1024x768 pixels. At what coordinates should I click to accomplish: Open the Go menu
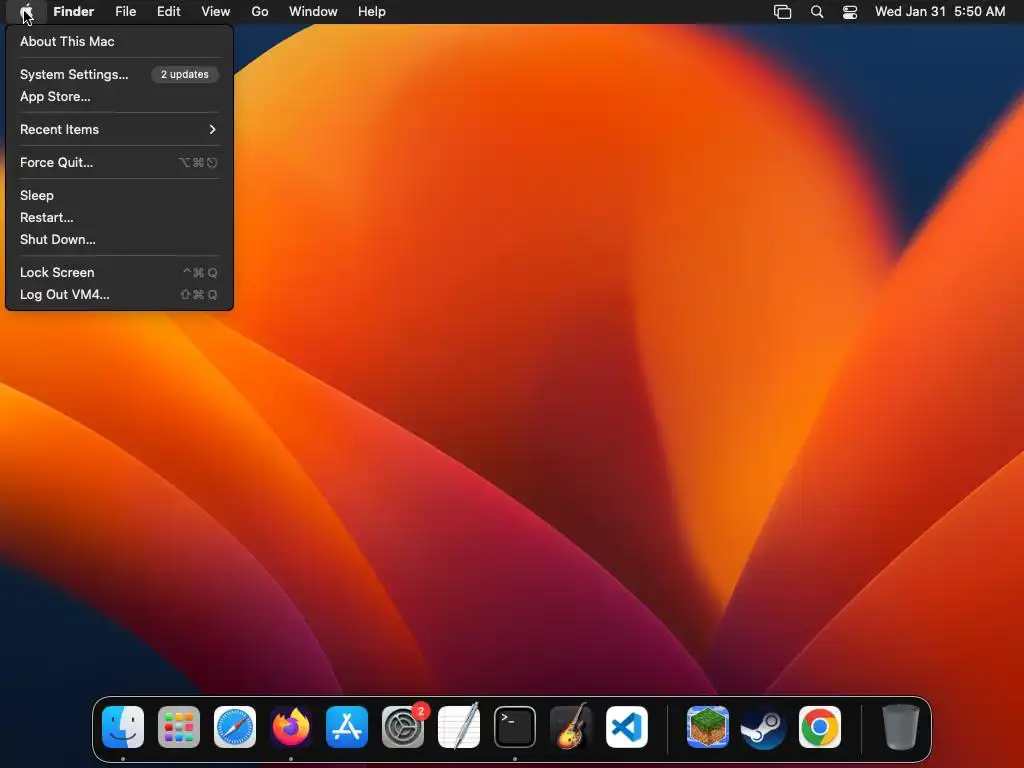260,12
